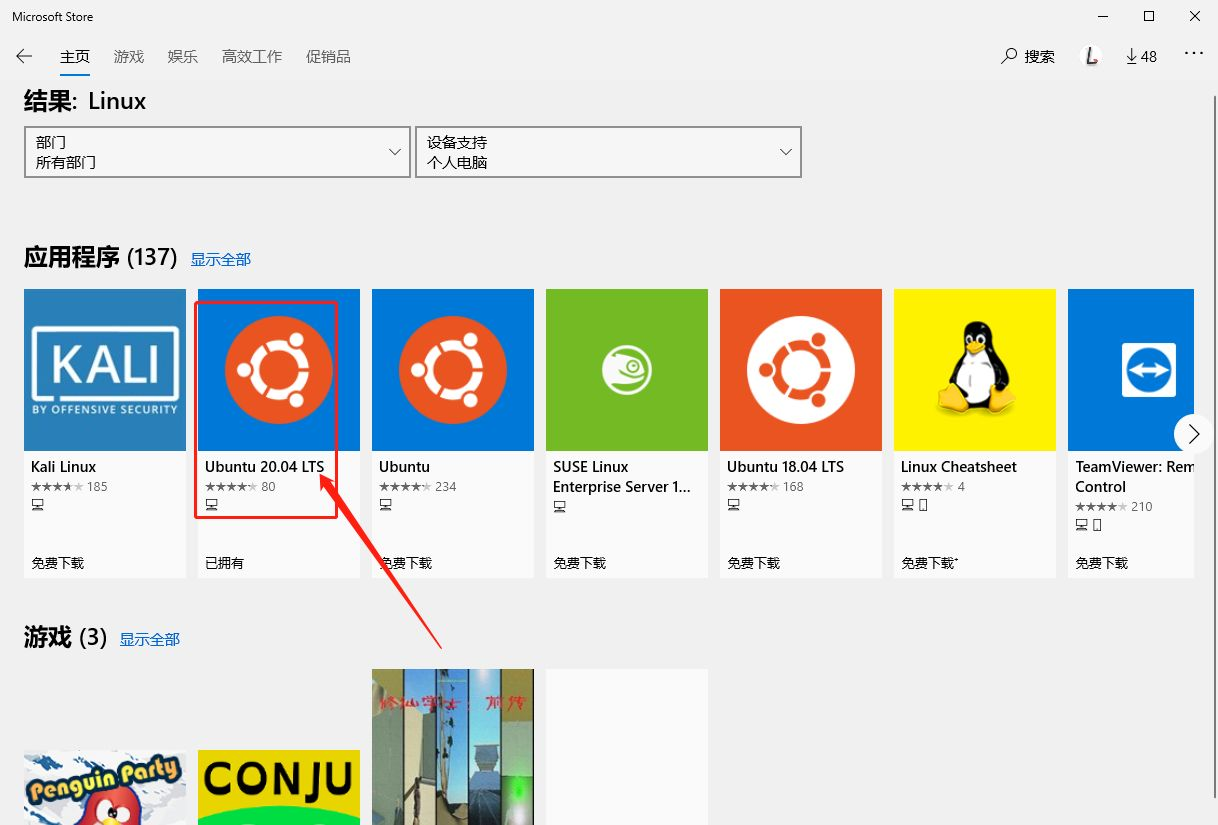The width and height of the screenshot is (1218, 825).
Task: Open the Ubuntu 18.04 LTS app icon
Action: pos(801,370)
